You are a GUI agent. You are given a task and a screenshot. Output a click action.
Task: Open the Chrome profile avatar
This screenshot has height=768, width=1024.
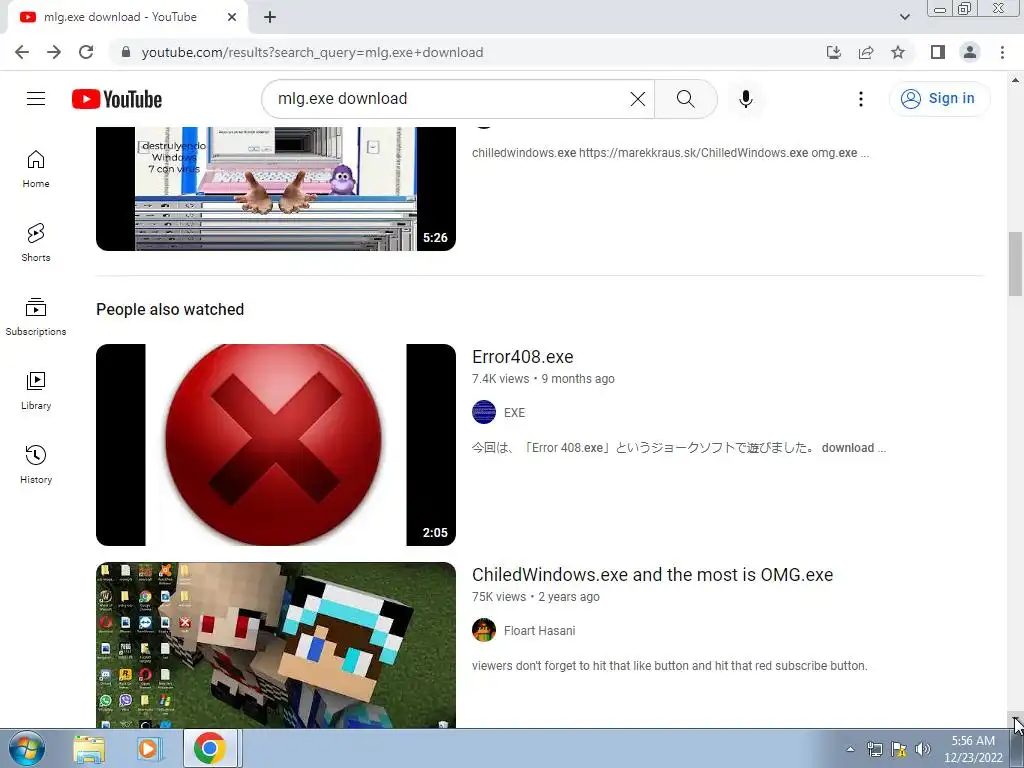tap(970, 52)
